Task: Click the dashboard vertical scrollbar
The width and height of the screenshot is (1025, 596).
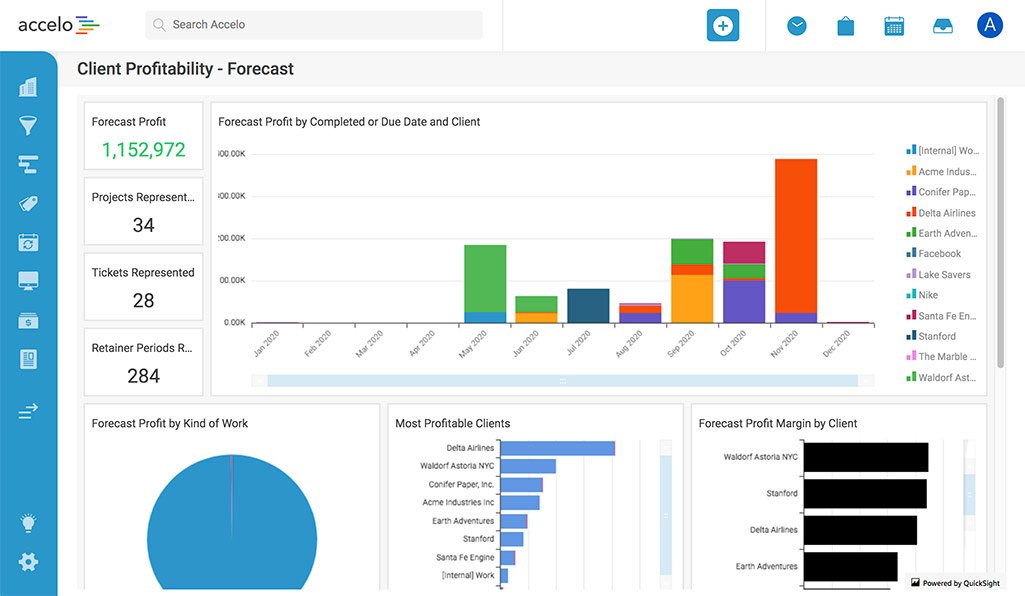Action: (x=1000, y=232)
